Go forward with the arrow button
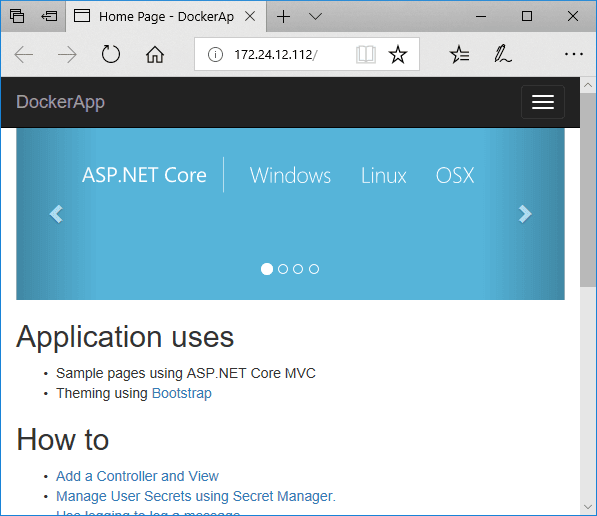Image resolution: width=597 pixels, height=516 pixels. click(x=67, y=55)
